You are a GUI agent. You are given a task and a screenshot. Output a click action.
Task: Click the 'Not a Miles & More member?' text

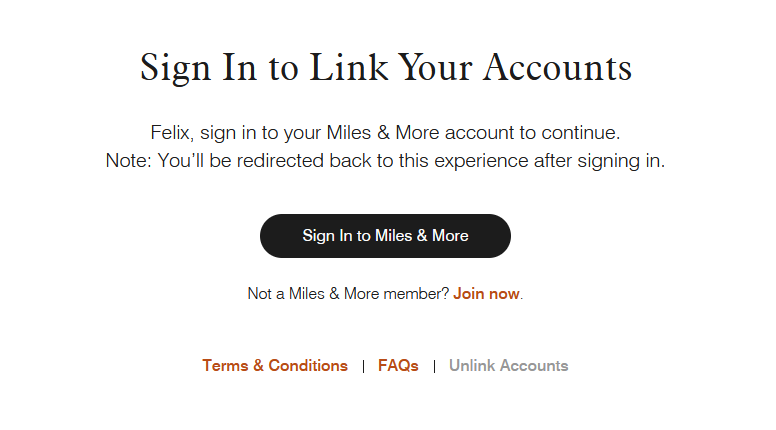(x=348, y=294)
